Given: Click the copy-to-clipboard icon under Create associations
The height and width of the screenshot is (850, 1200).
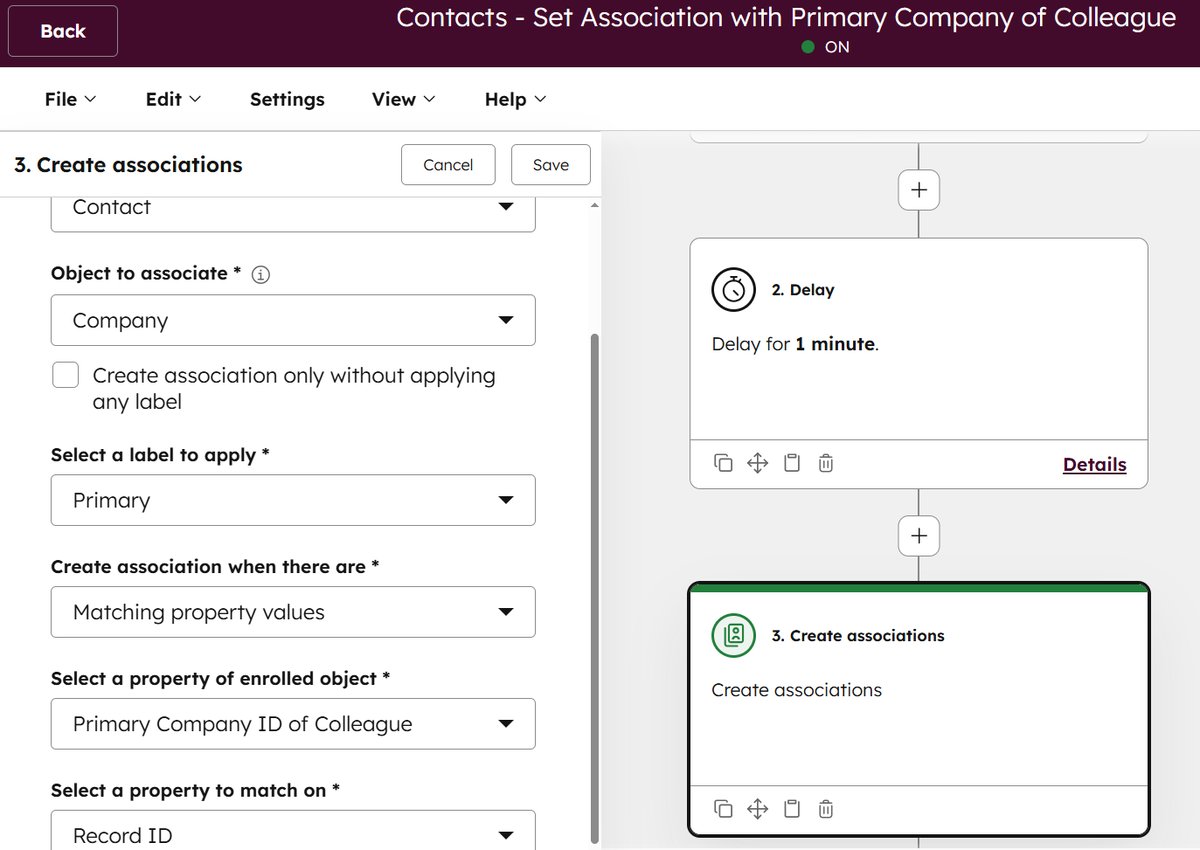Looking at the screenshot, I should 791,808.
